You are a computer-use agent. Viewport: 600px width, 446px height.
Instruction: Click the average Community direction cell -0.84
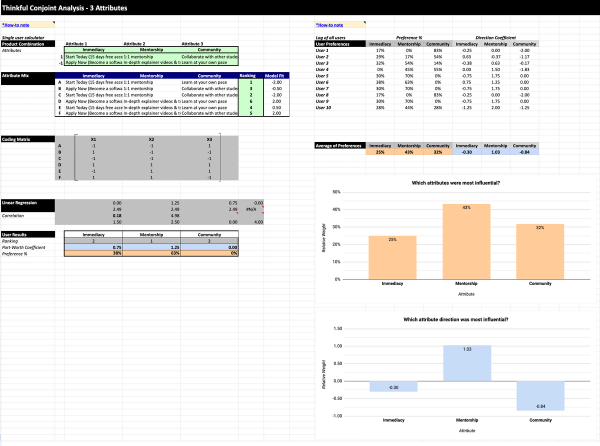(525, 152)
